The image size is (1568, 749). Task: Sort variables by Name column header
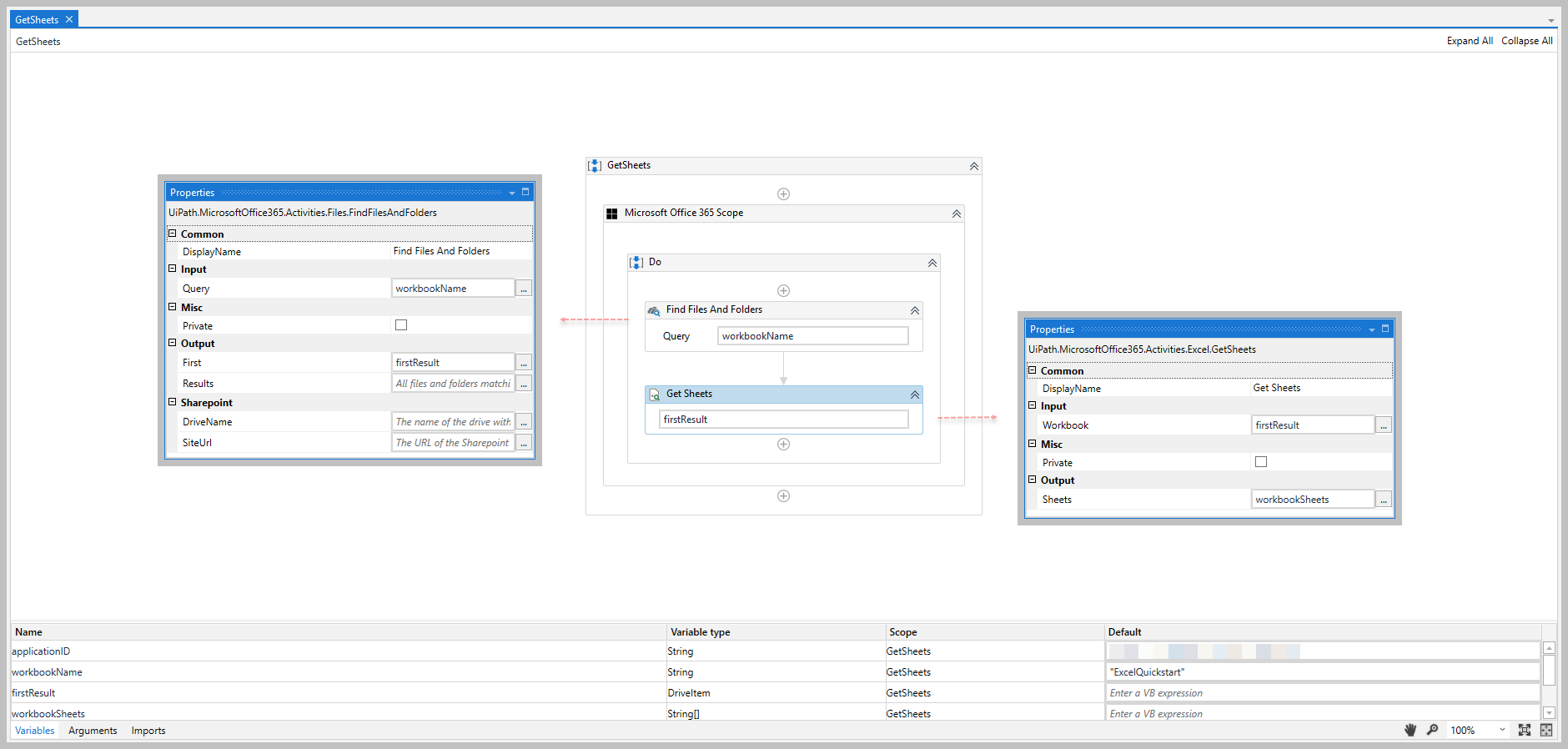pyautogui.click(x=338, y=632)
